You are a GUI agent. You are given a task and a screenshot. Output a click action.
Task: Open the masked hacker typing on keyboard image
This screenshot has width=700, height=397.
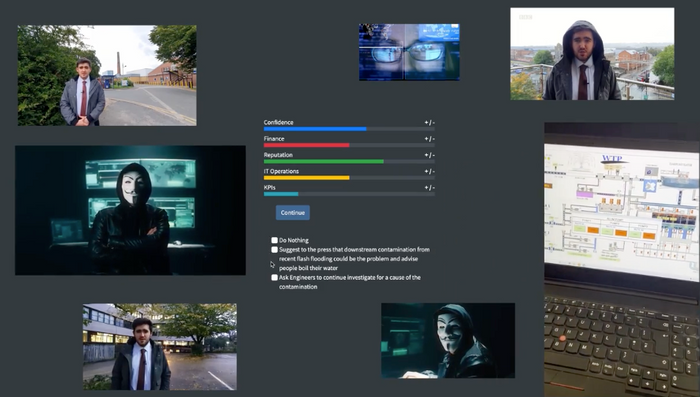point(448,341)
